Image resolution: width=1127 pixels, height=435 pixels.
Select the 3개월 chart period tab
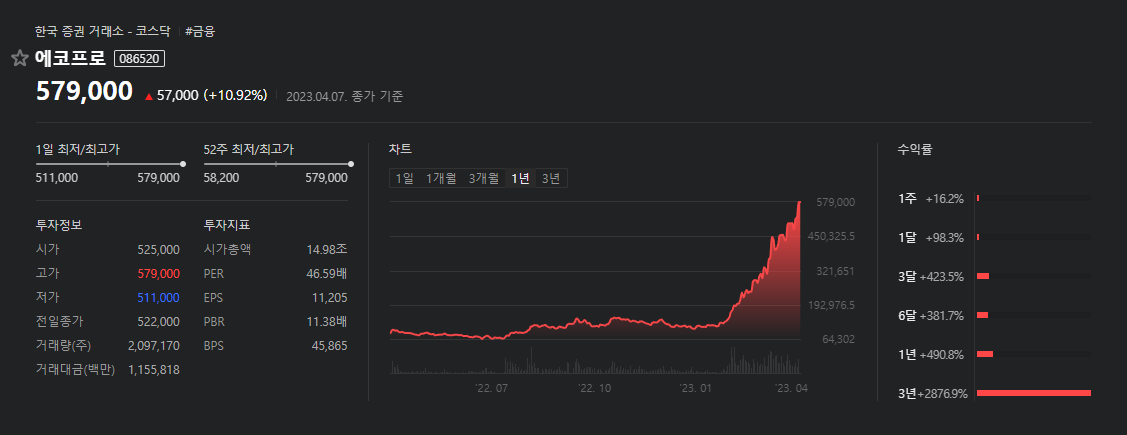(x=484, y=178)
